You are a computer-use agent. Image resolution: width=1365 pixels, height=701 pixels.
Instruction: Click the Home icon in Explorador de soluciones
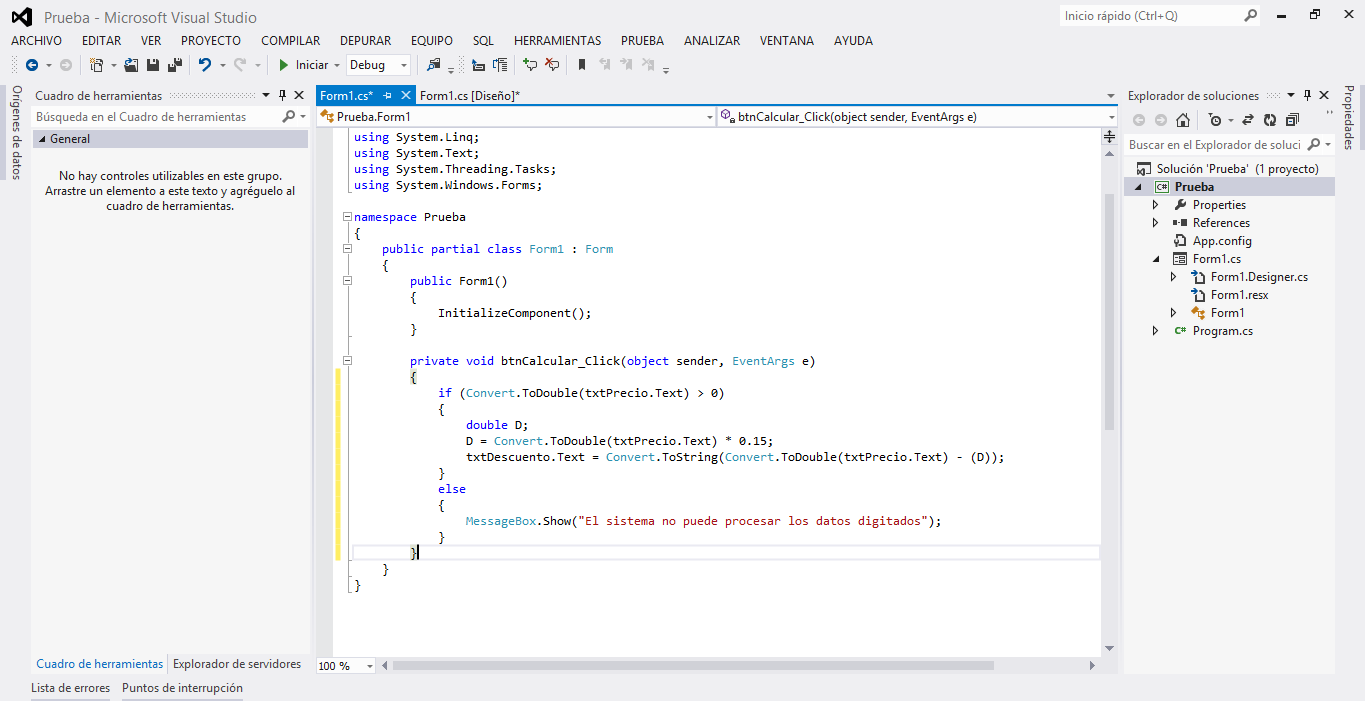pyautogui.click(x=1183, y=119)
